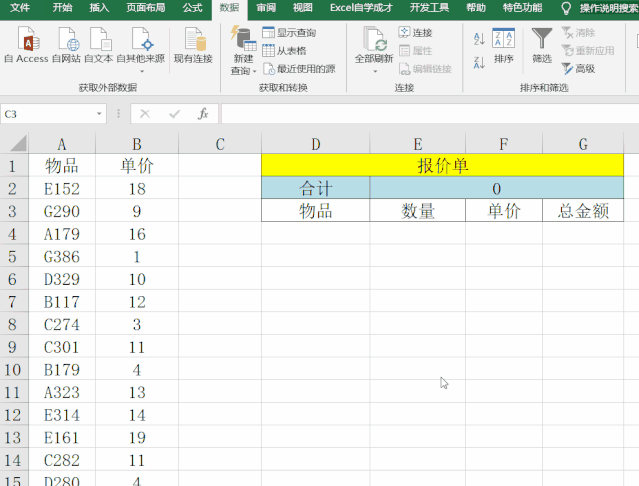Switch to the 公式 (Formulas) tab

coord(192,8)
